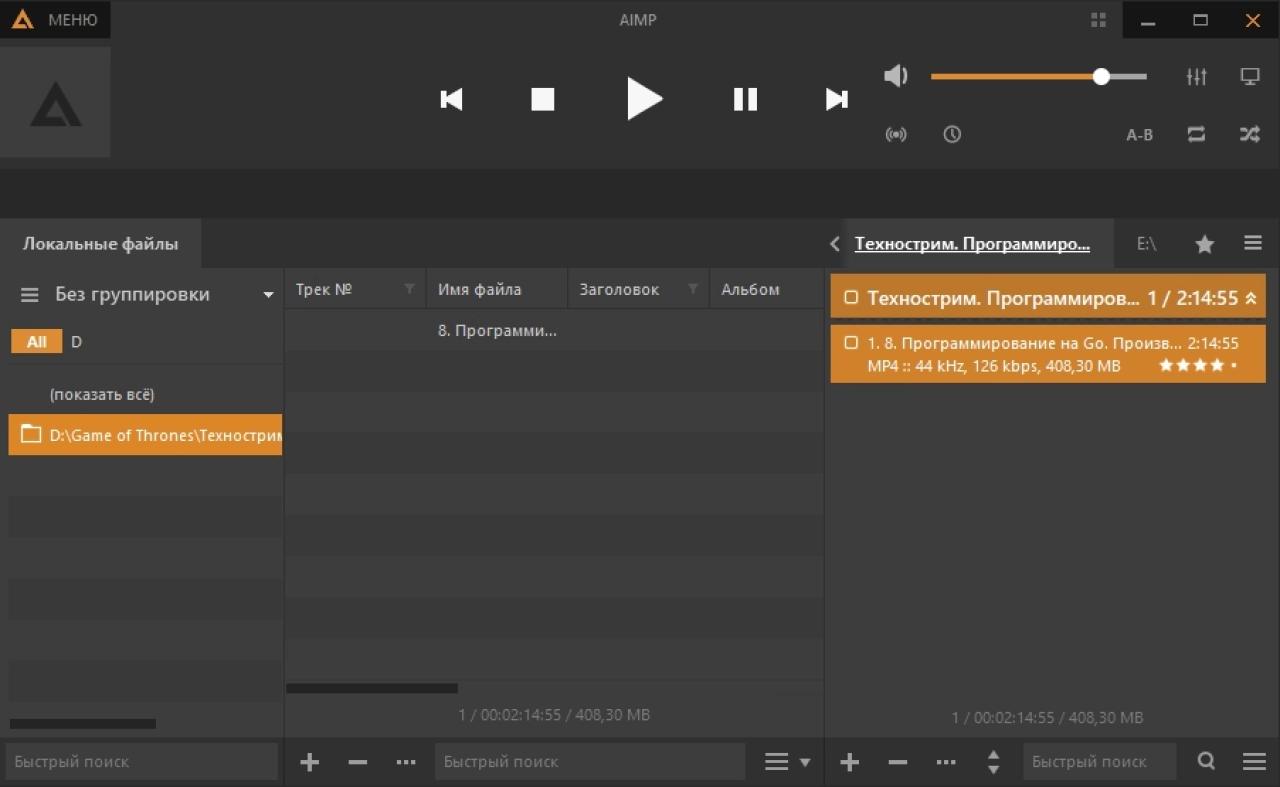
Task: Click the middle Быстрый поиск field
Action: point(590,761)
